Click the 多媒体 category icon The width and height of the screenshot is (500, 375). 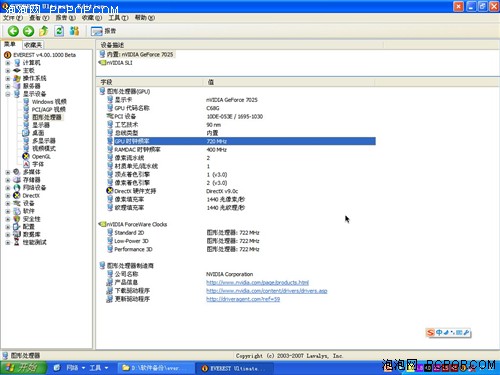click(x=17, y=172)
